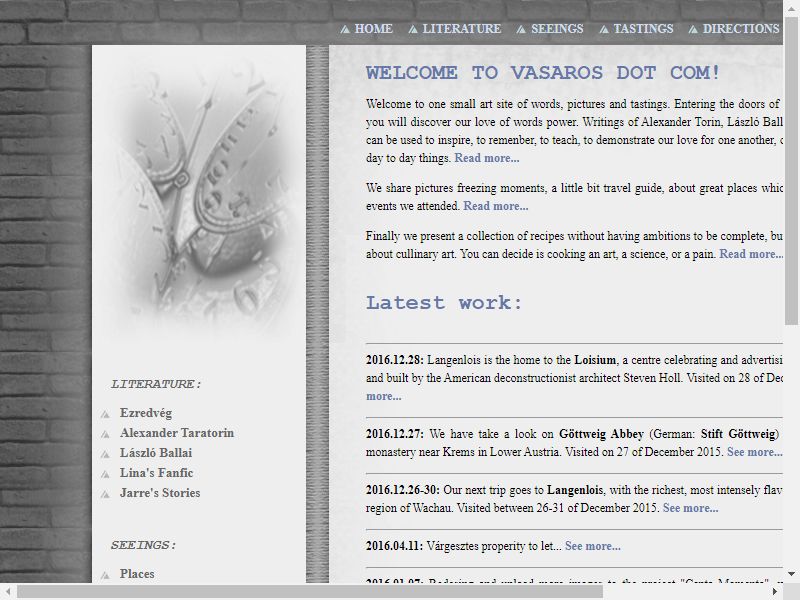Open the DIRECTIONS menu item
Viewport: 800px width, 600px height.
tap(741, 29)
